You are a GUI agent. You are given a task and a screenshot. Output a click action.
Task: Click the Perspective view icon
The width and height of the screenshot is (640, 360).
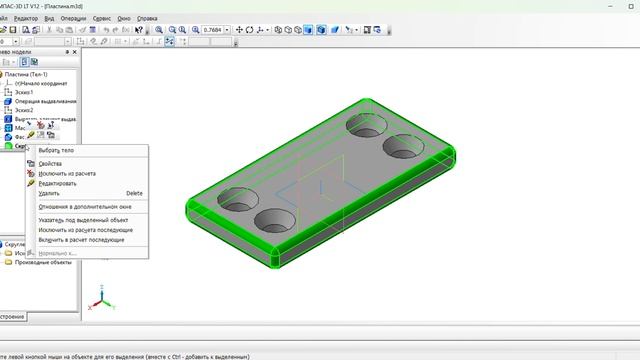click(x=335, y=30)
